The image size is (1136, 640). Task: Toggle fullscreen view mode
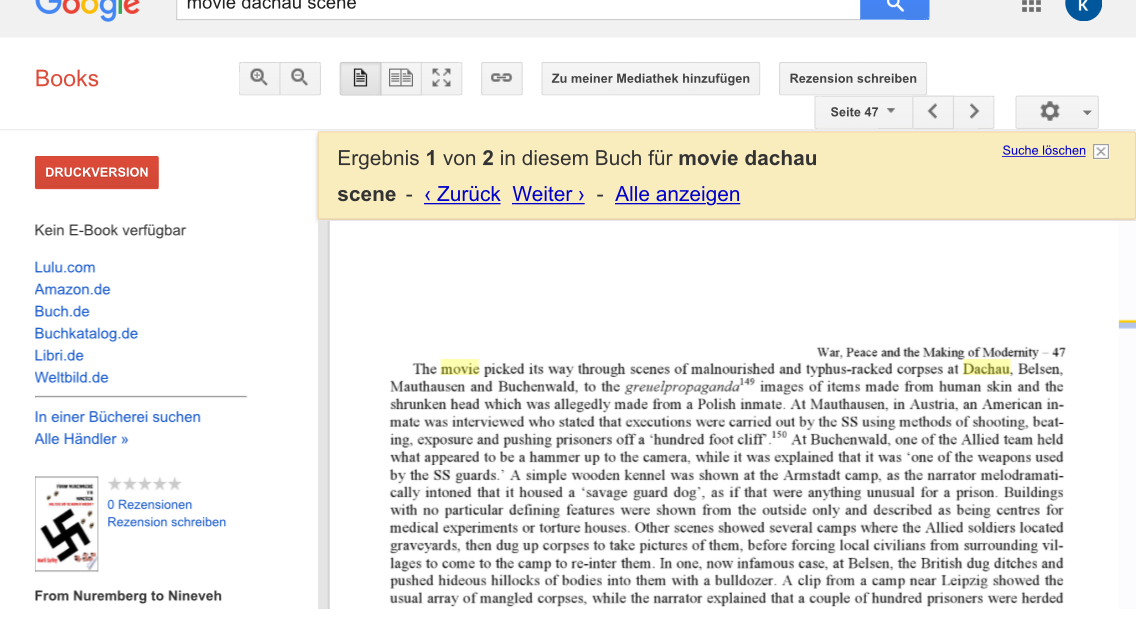(441, 78)
